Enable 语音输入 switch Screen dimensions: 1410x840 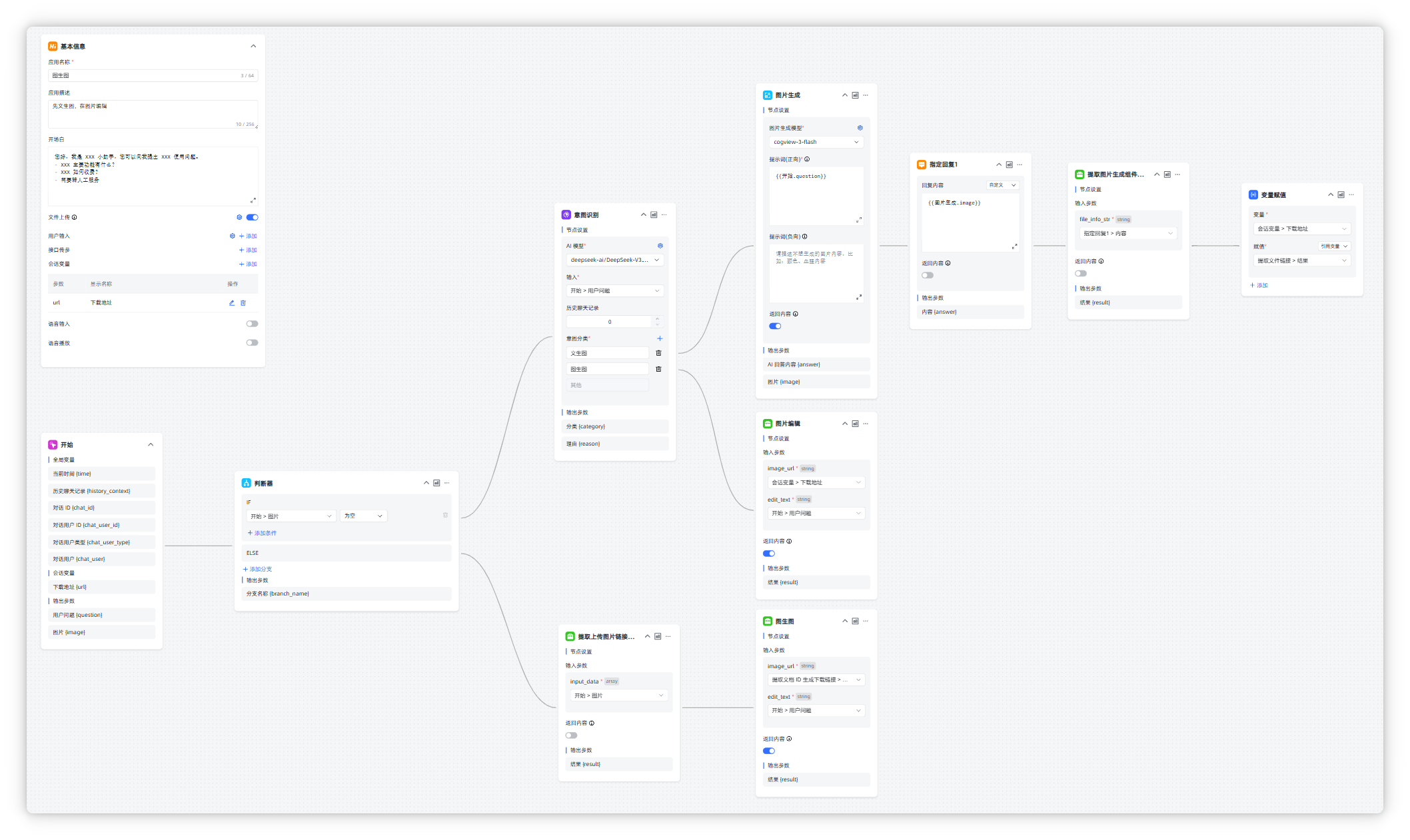pyautogui.click(x=252, y=324)
